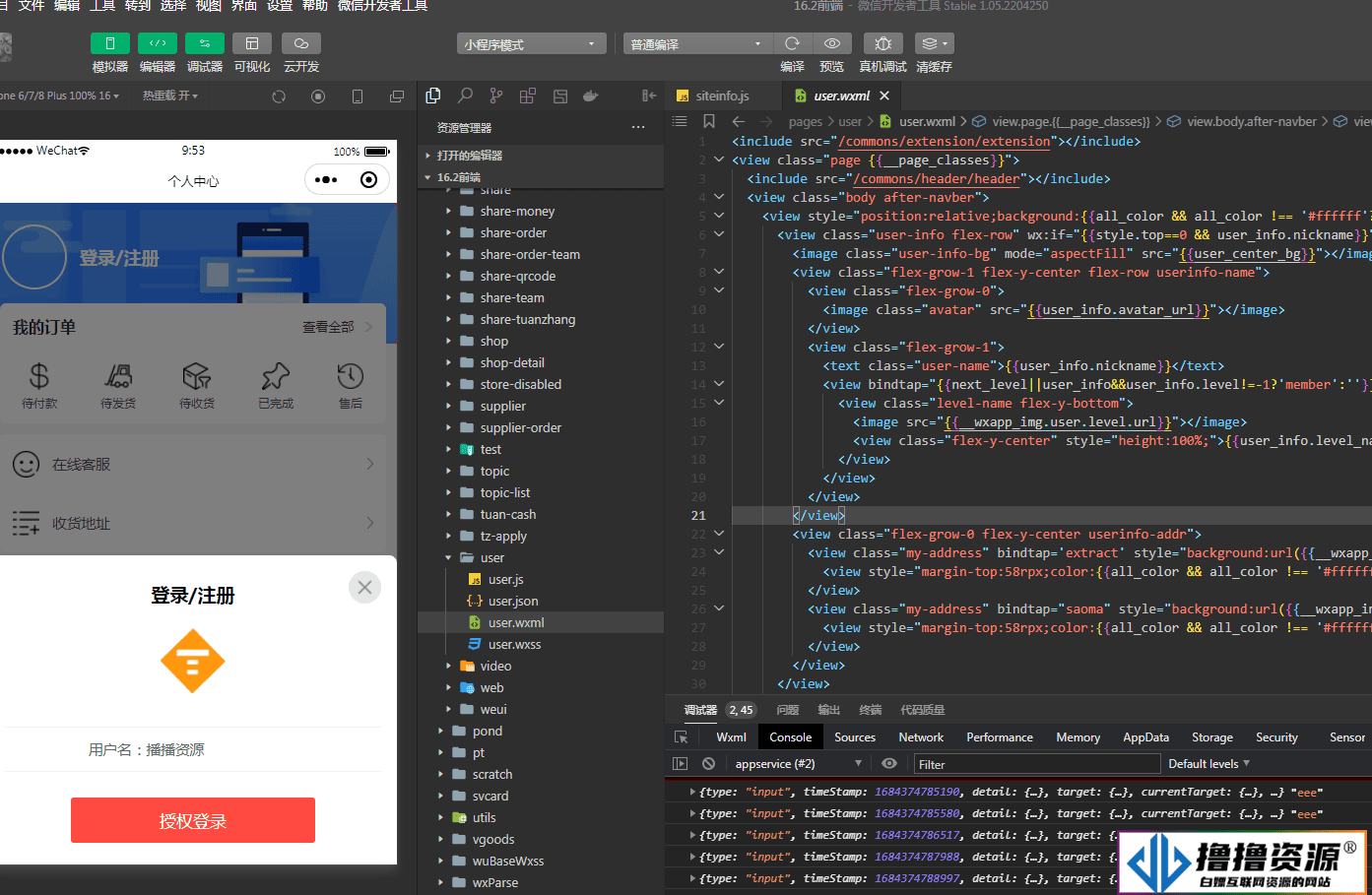This screenshot has width=1372, height=895.
Task: Open the hot reload dropdown
Action: pos(170,96)
